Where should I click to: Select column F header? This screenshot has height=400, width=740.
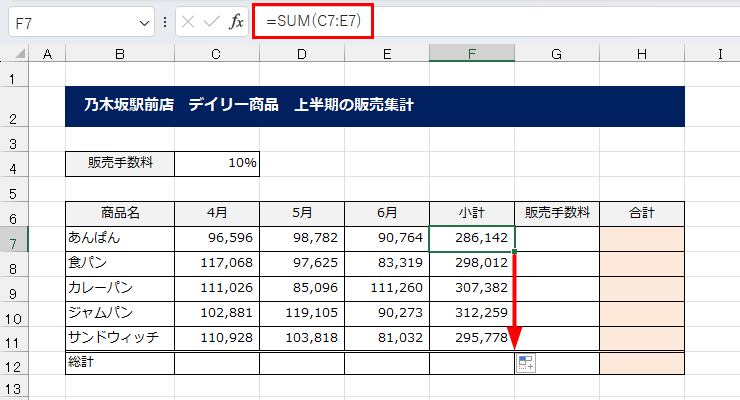[472, 54]
